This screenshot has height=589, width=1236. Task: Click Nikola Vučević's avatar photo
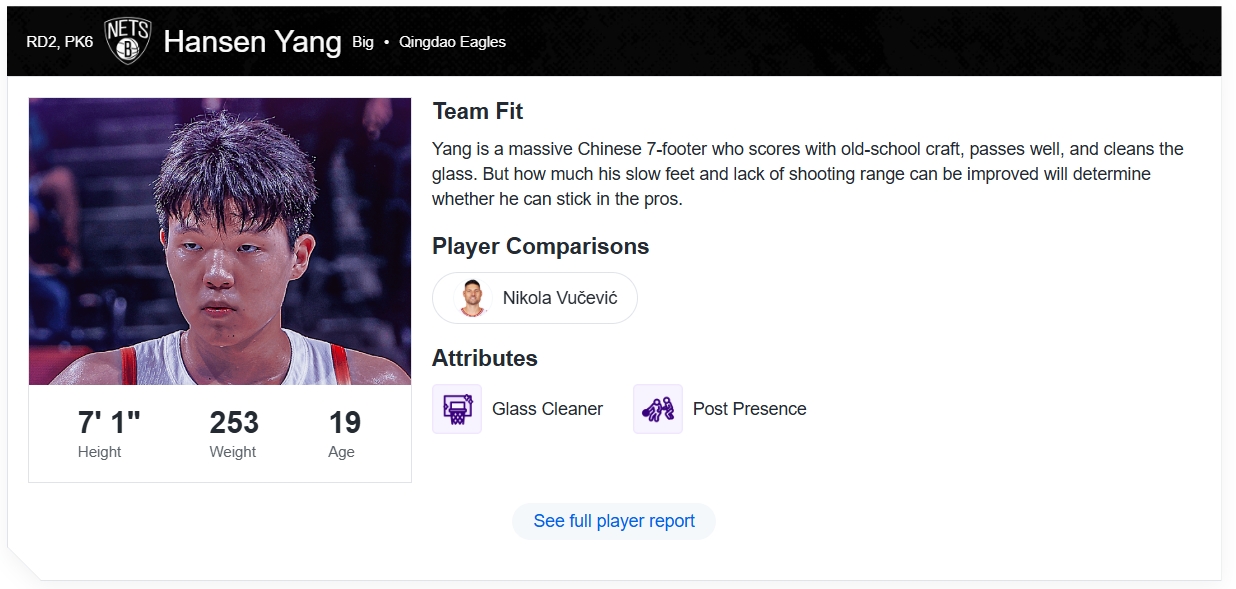pyautogui.click(x=472, y=298)
